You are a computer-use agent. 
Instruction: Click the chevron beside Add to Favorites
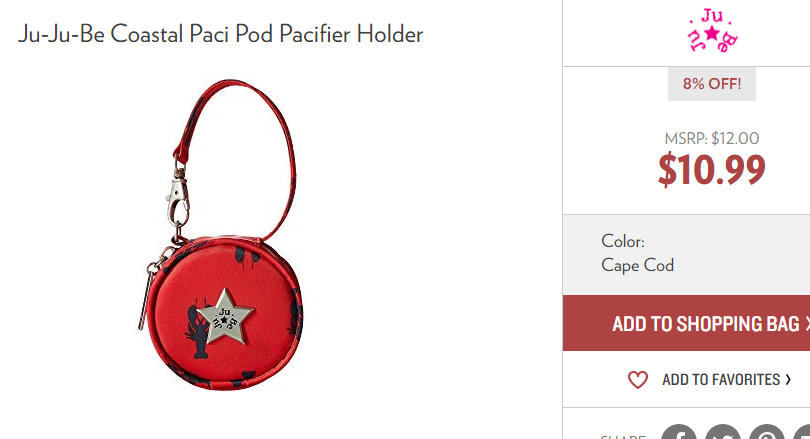click(788, 380)
